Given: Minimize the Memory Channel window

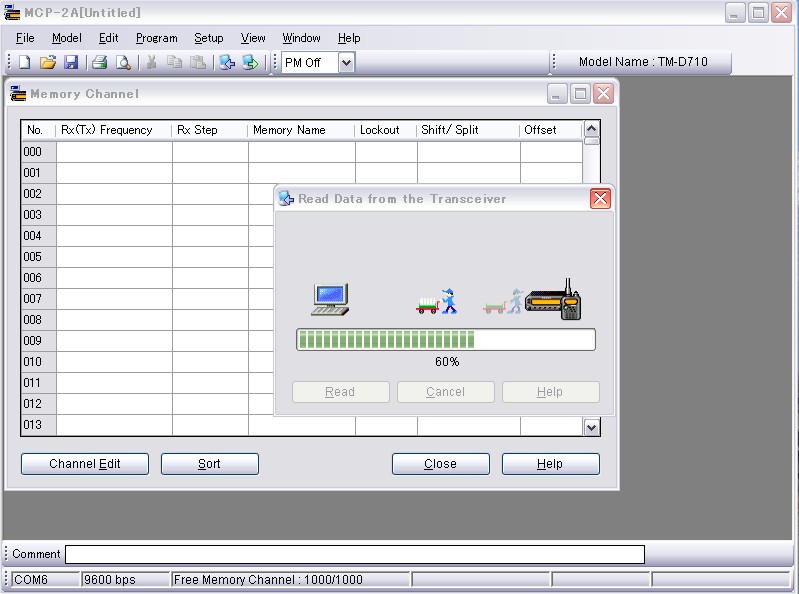Looking at the screenshot, I should point(557,94).
